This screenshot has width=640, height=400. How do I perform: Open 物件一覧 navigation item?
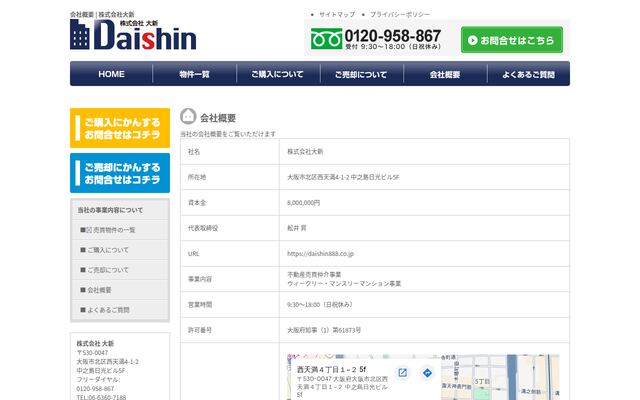(195, 74)
